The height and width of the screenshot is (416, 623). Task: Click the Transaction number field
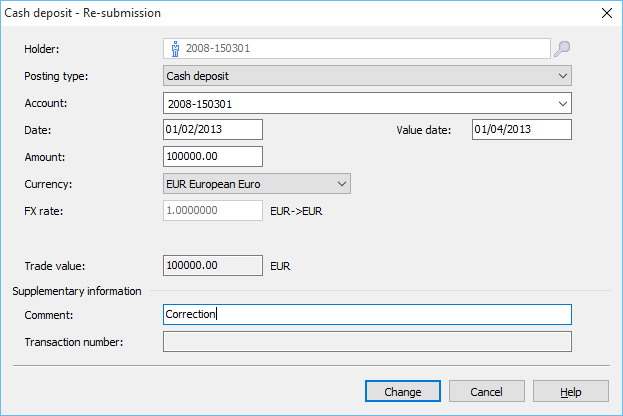click(x=366, y=342)
